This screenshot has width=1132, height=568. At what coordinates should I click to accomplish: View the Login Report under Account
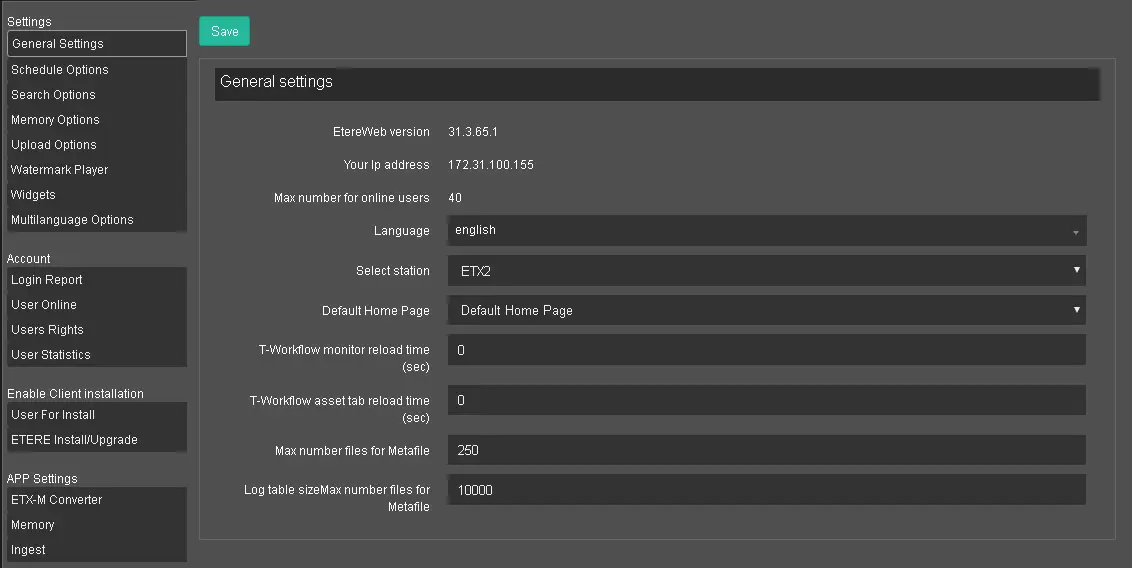[x=47, y=280]
